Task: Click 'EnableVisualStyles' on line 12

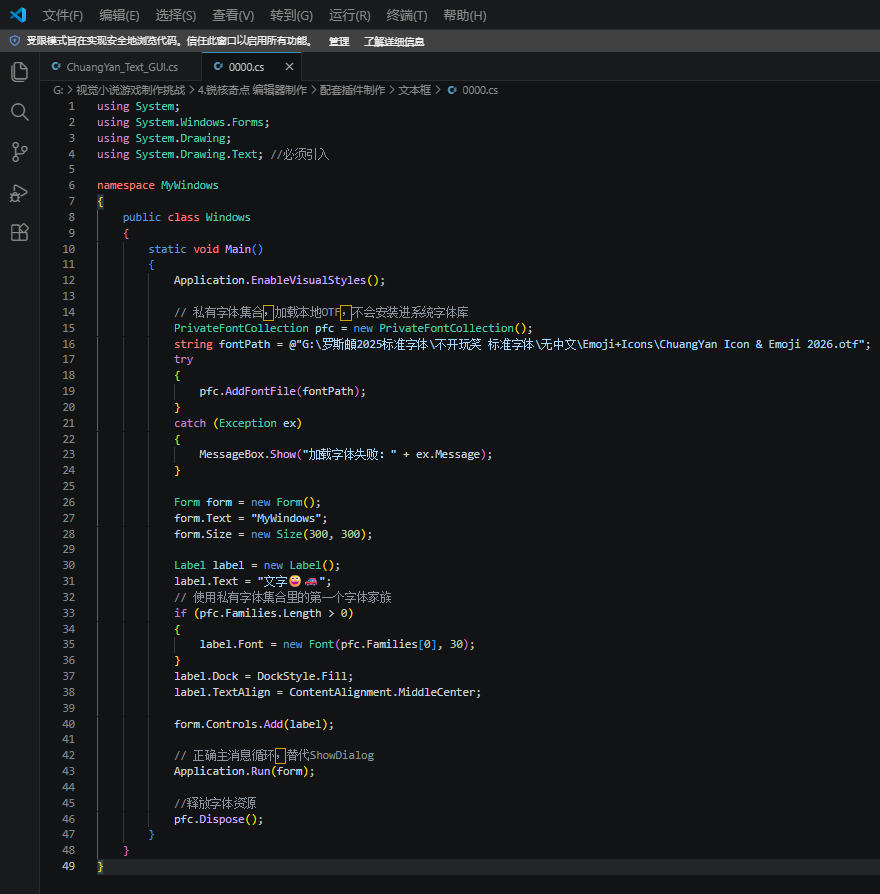Action: 309,280
